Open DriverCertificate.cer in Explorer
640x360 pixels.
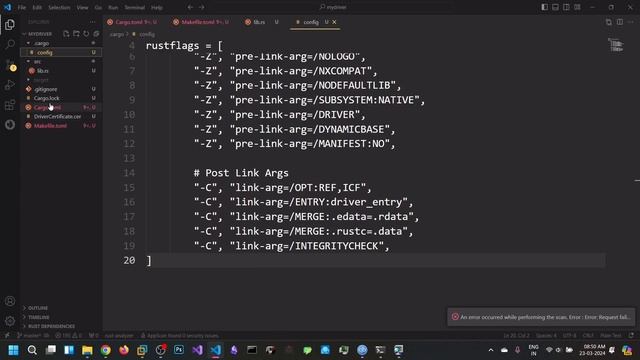[60, 117]
